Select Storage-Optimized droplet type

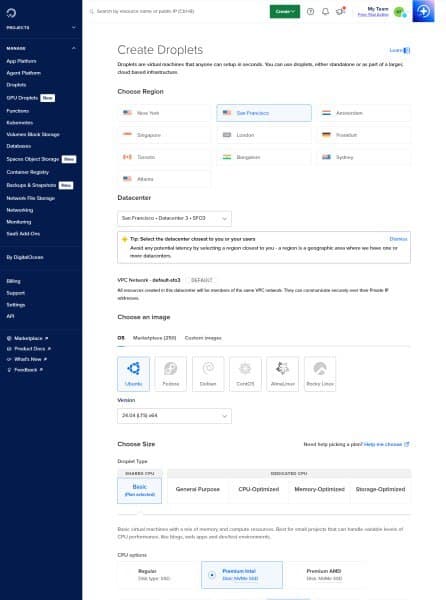(380, 489)
